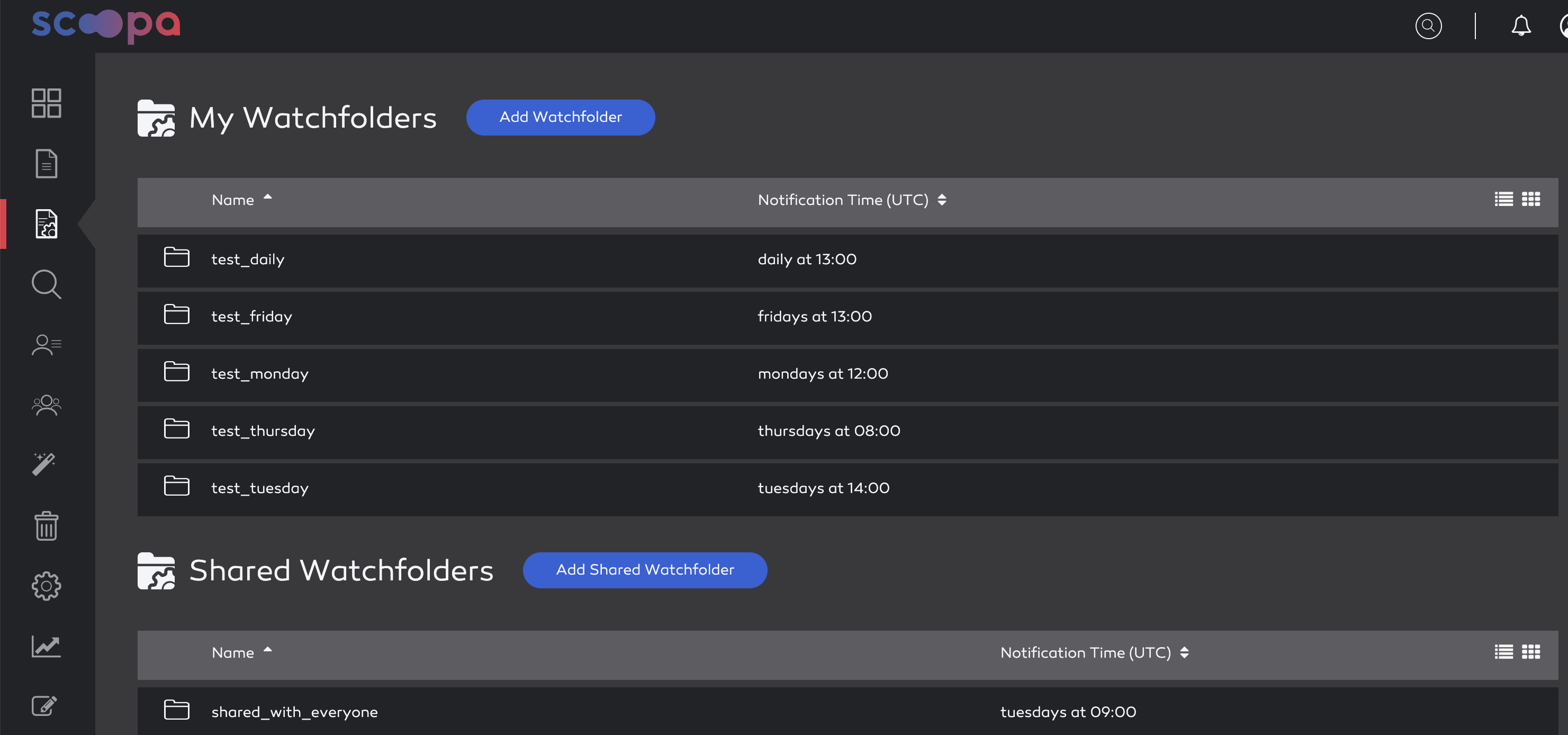Click the top bar circular search icon
Screen dimensions: 1568x735
1428,25
